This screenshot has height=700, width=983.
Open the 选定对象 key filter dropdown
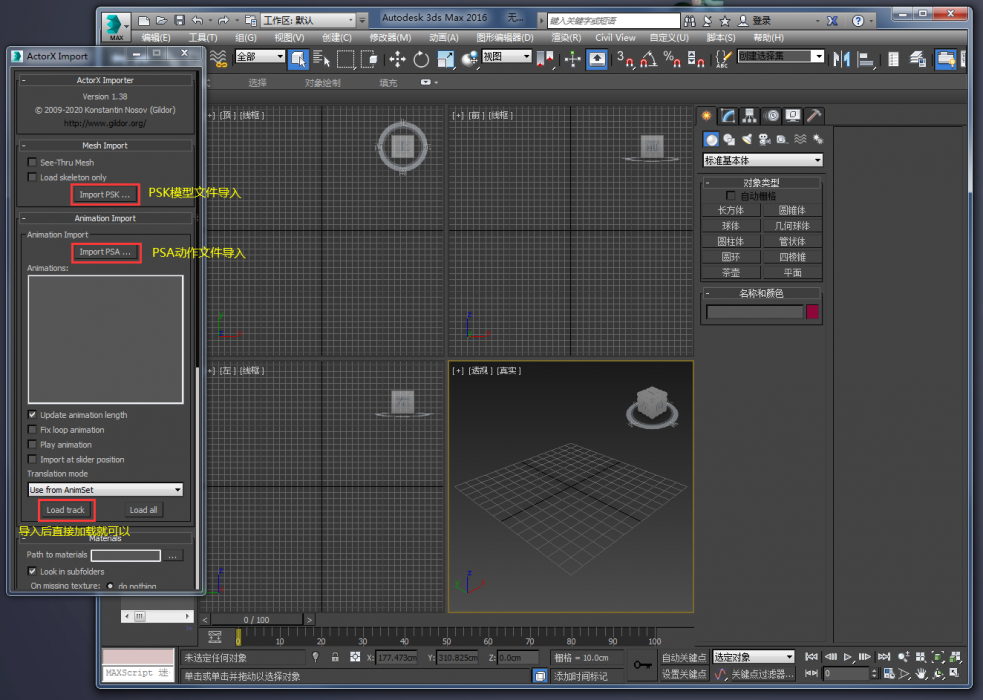[x=754, y=657]
